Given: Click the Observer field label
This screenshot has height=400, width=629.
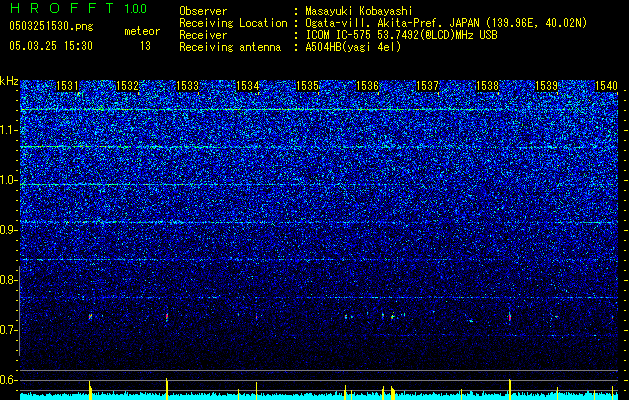Looking at the screenshot, I should 203,11.
